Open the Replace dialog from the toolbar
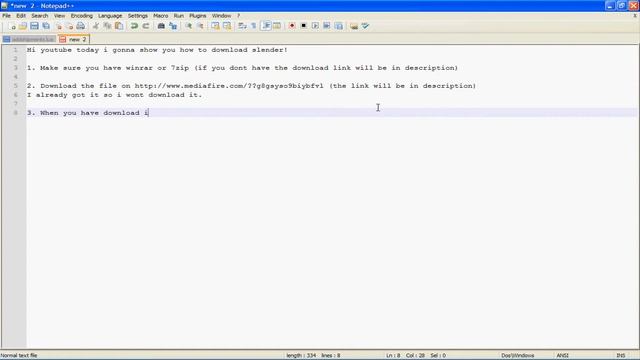The image size is (640, 360). (x=173, y=26)
